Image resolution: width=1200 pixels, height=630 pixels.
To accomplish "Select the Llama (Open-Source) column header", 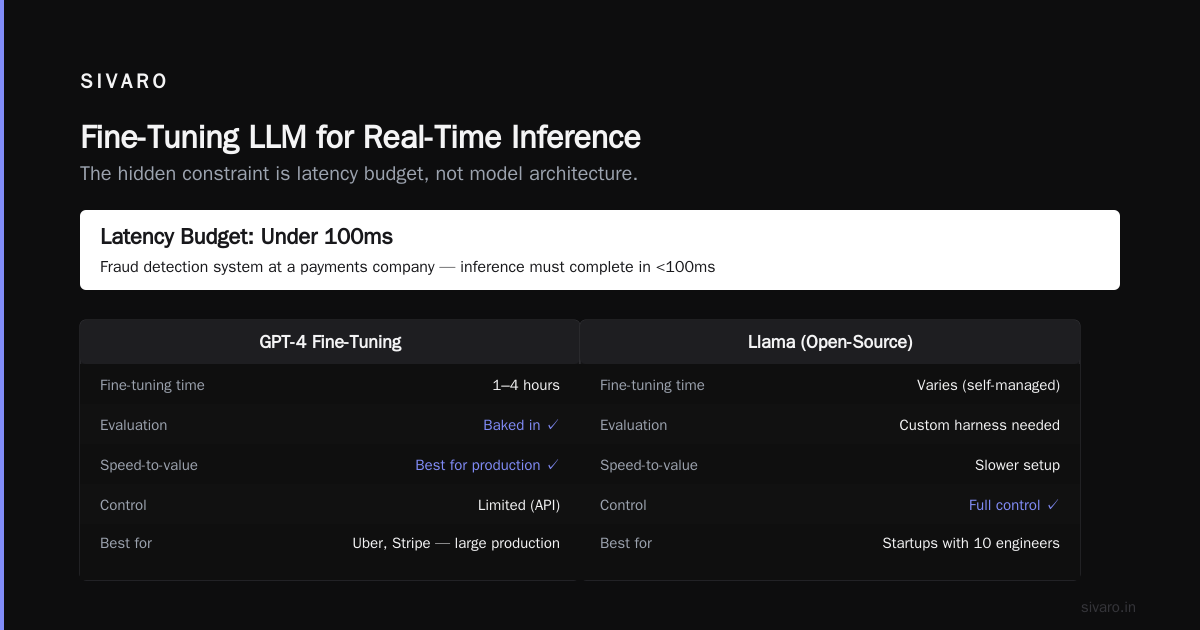I will tap(830, 342).
